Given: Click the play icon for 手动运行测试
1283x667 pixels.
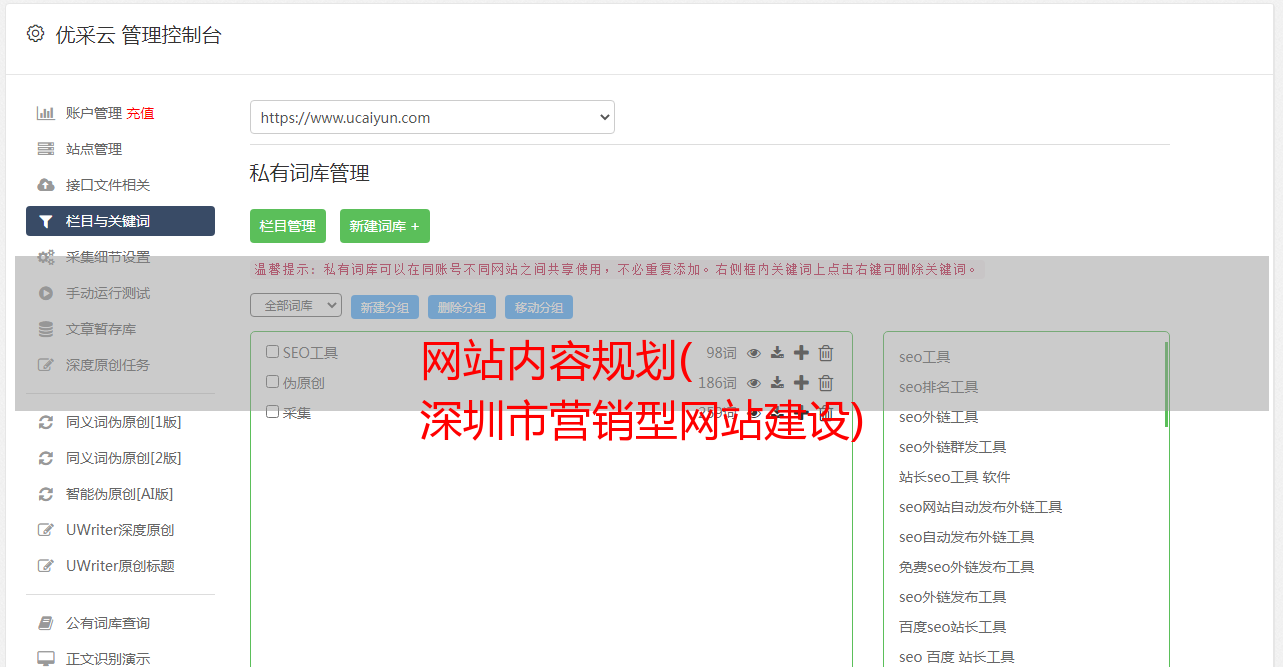Looking at the screenshot, I should coord(46,293).
